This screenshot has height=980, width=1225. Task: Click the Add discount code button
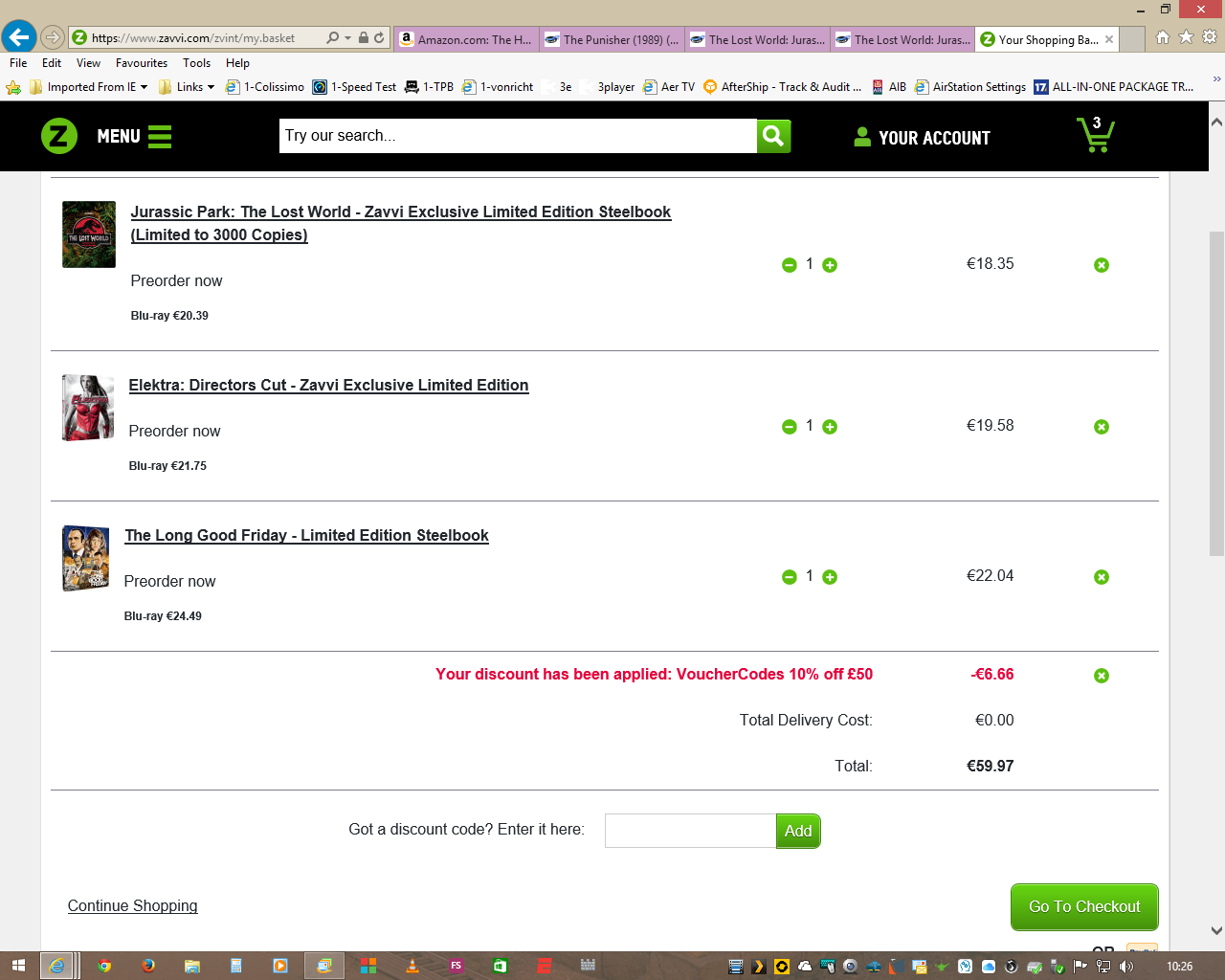798,831
